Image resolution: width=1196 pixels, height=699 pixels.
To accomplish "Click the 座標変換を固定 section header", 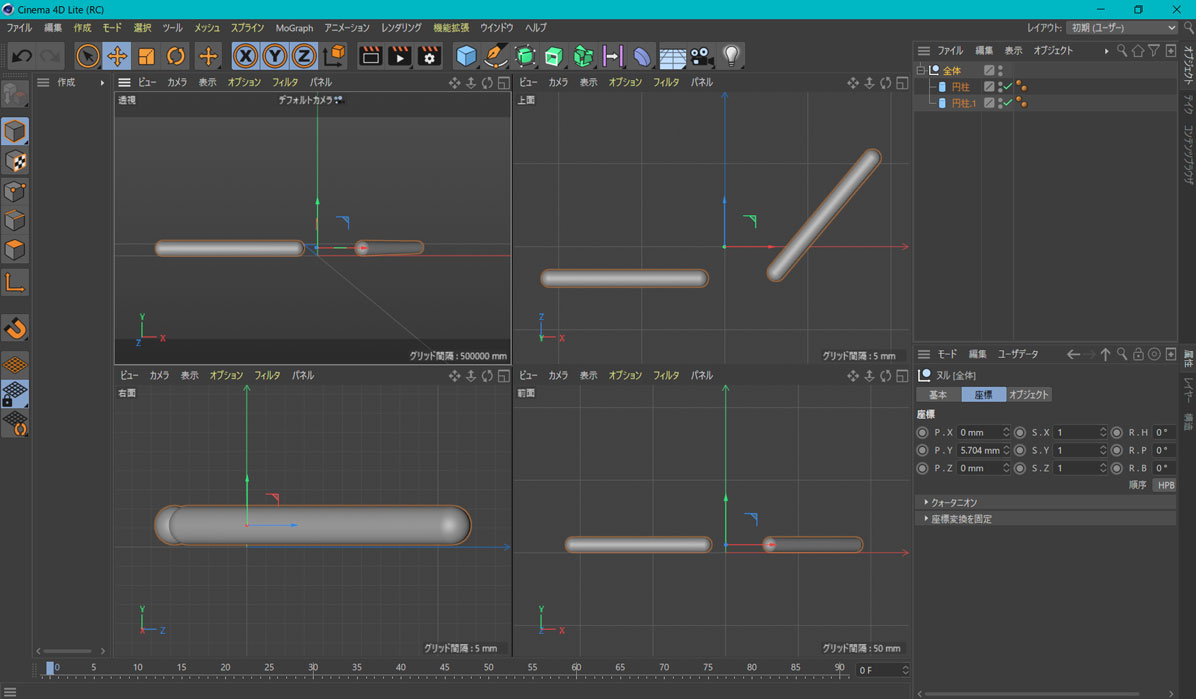I will (960, 519).
